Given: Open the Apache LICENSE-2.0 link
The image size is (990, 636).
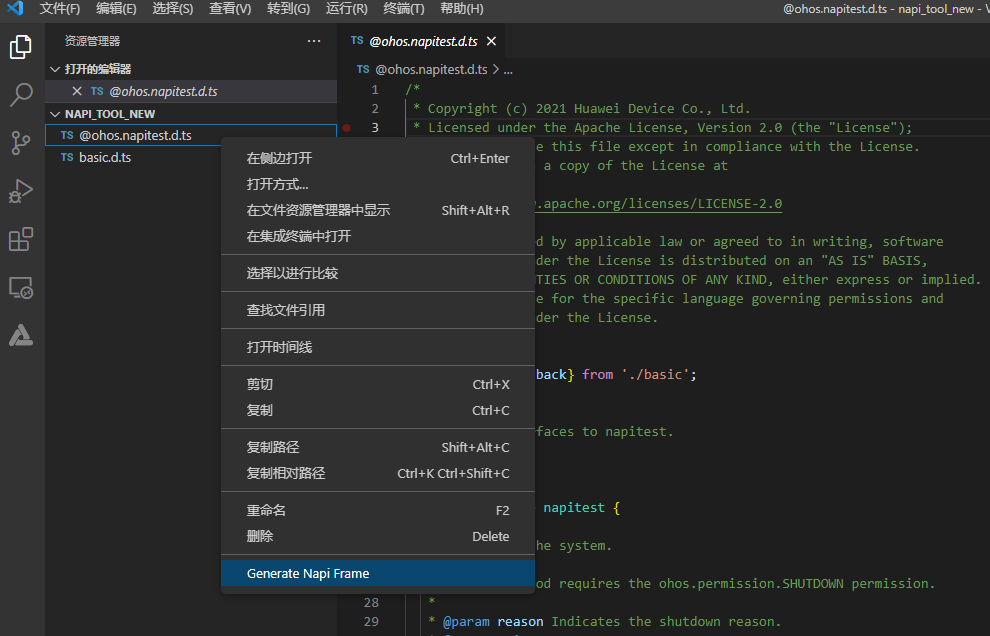Looking at the screenshot, I should 659,204.
